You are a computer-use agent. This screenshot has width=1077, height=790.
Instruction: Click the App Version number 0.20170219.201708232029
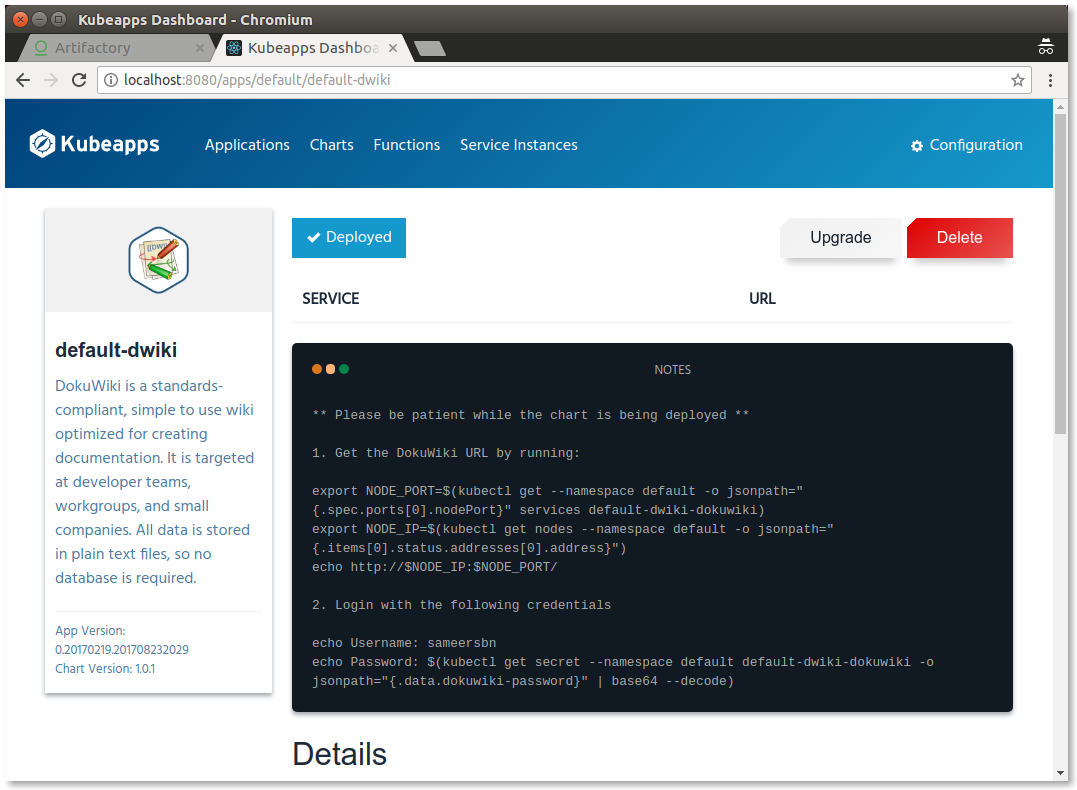click(122, 650)
